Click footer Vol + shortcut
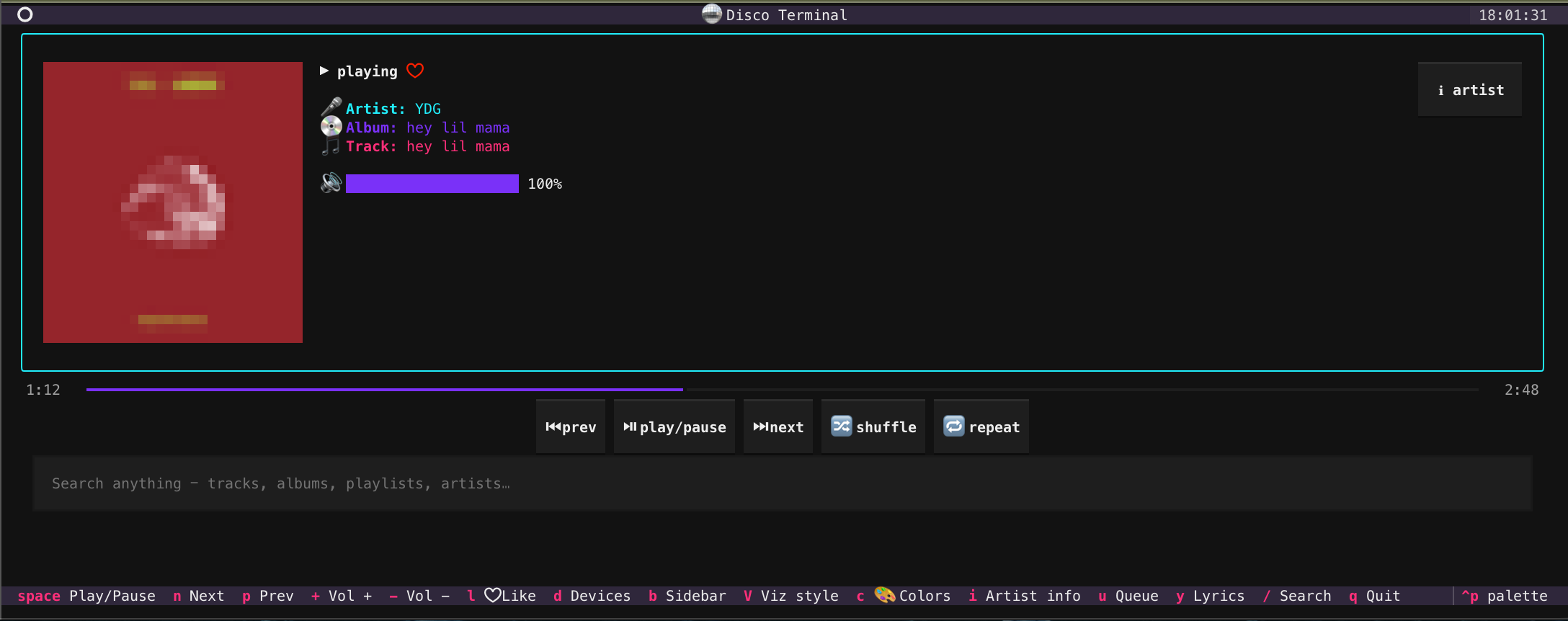Screen dimensions: 1568x621 pos(342,596)
